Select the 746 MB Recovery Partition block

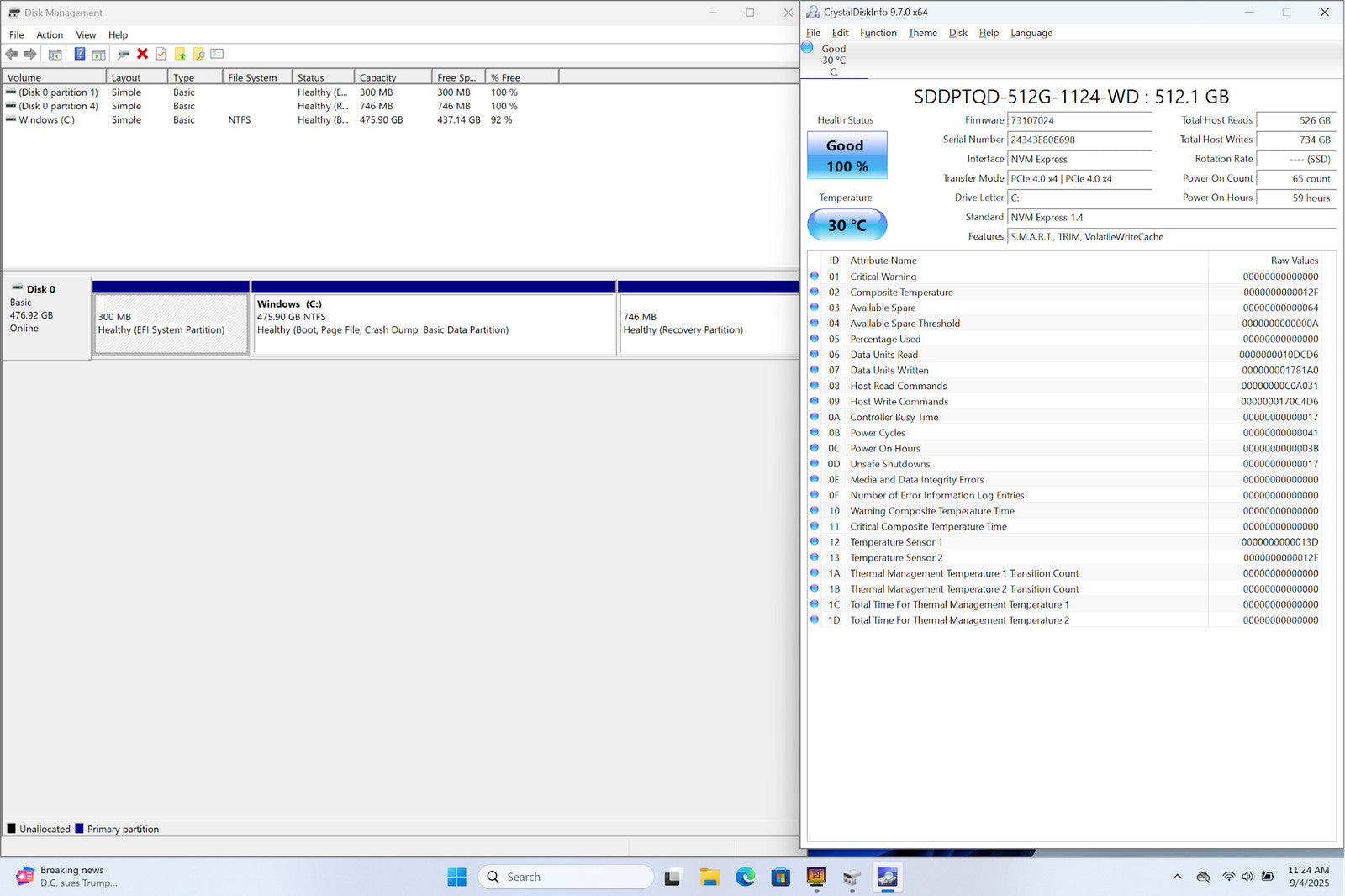tap(709, 323)
